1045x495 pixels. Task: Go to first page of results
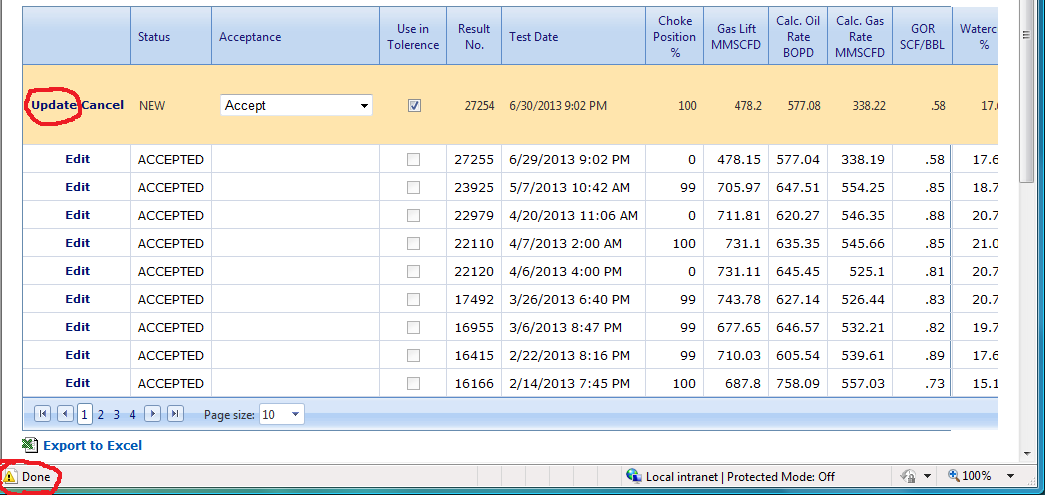coord(42,414)
